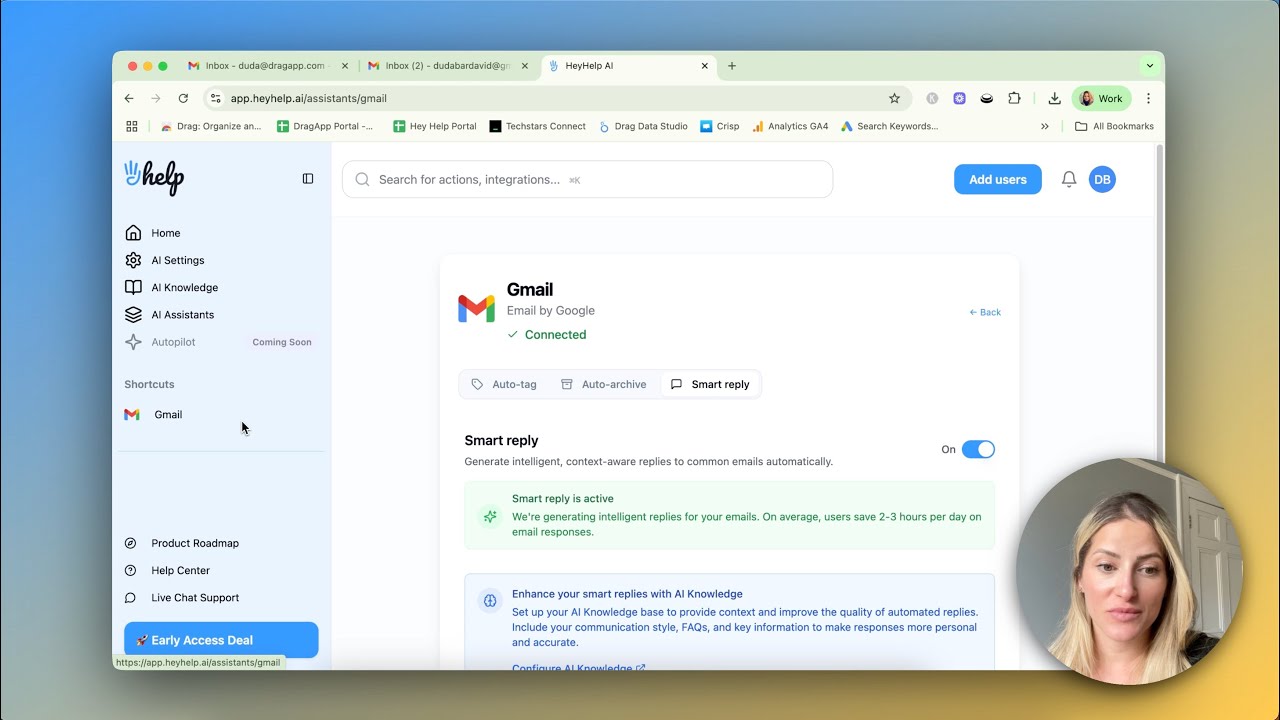
Task: Open the browser extensions puzzle icon
Action: tap(1014, 98)
